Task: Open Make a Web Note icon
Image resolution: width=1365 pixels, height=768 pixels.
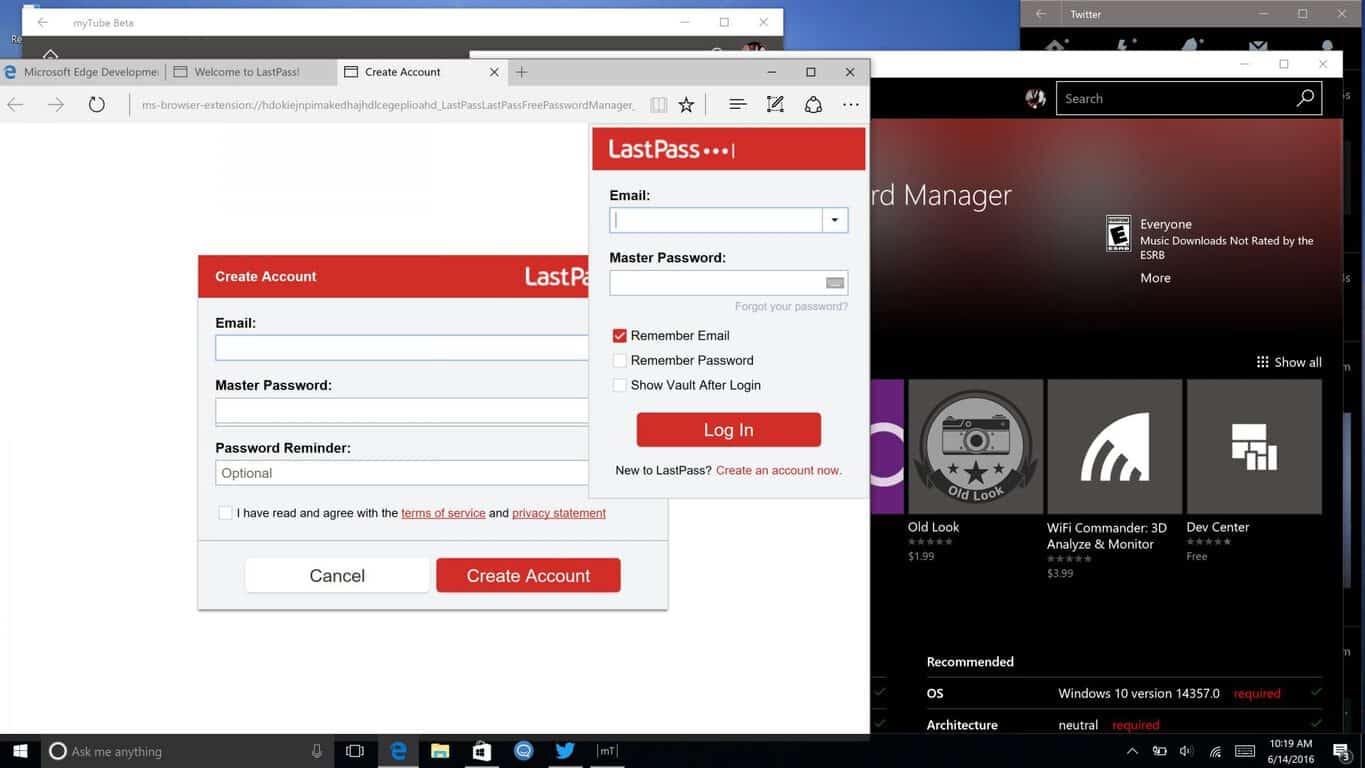Action: click(x=775, y=104)
